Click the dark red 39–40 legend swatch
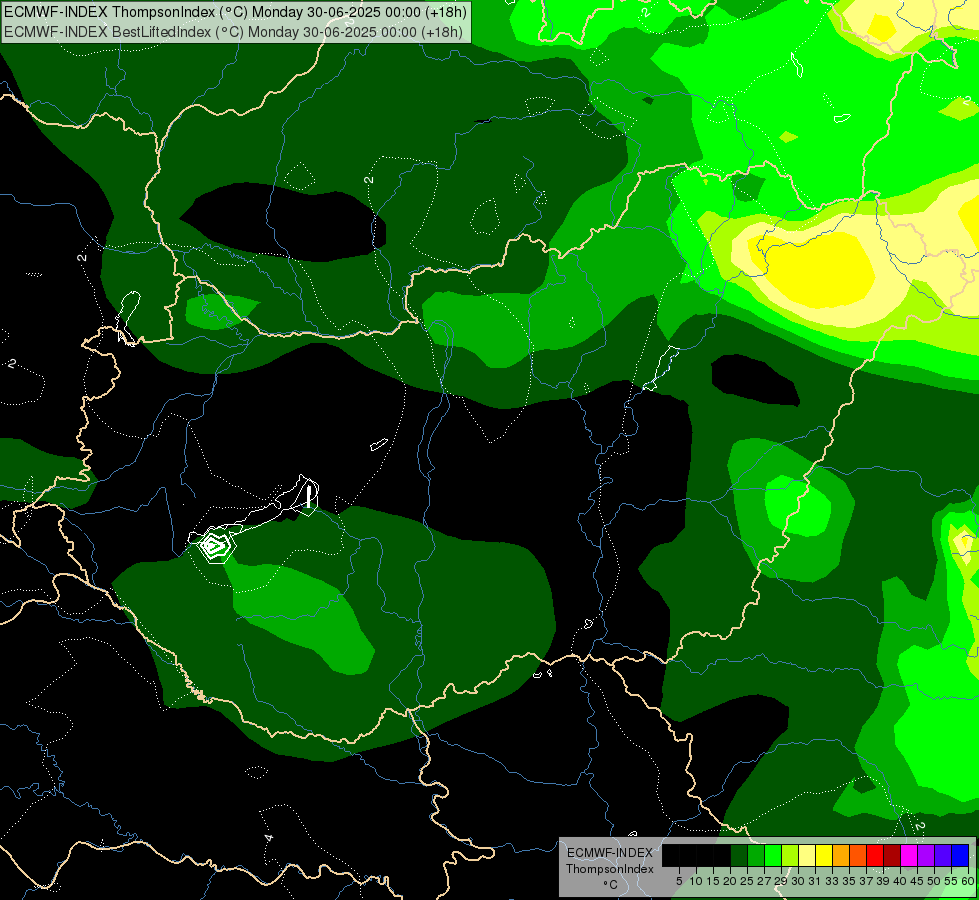This screenshot has height=900, width=979. tap(892, 855)
